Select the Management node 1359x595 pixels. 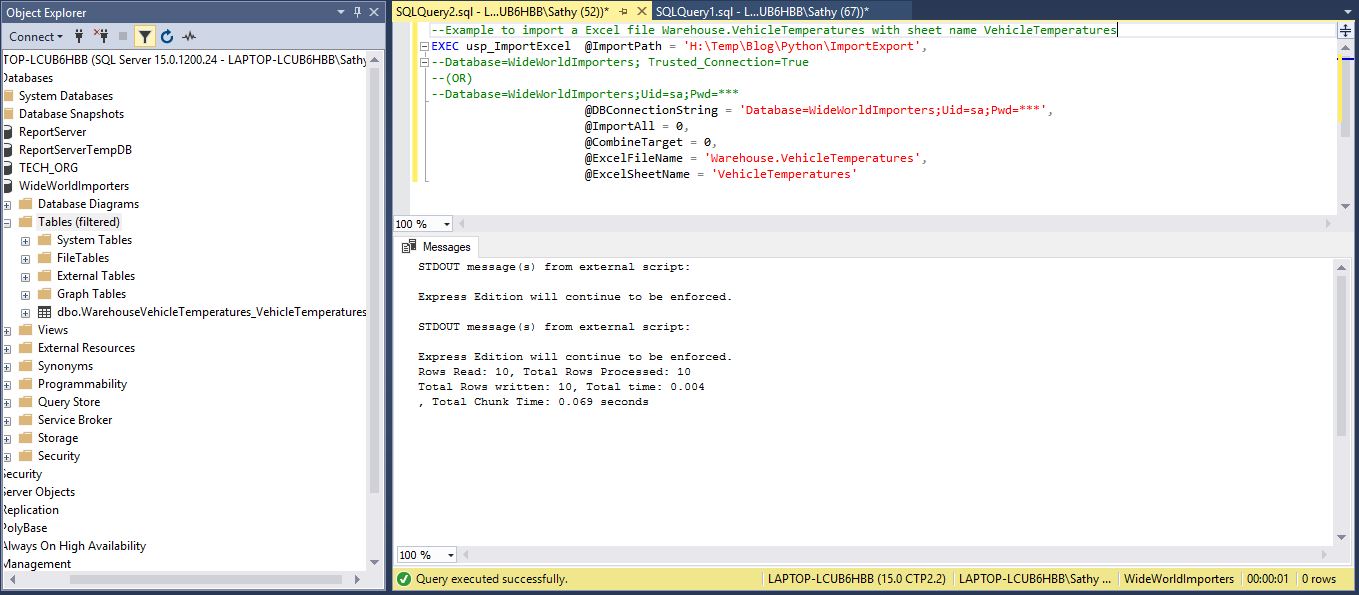point(36,564)
